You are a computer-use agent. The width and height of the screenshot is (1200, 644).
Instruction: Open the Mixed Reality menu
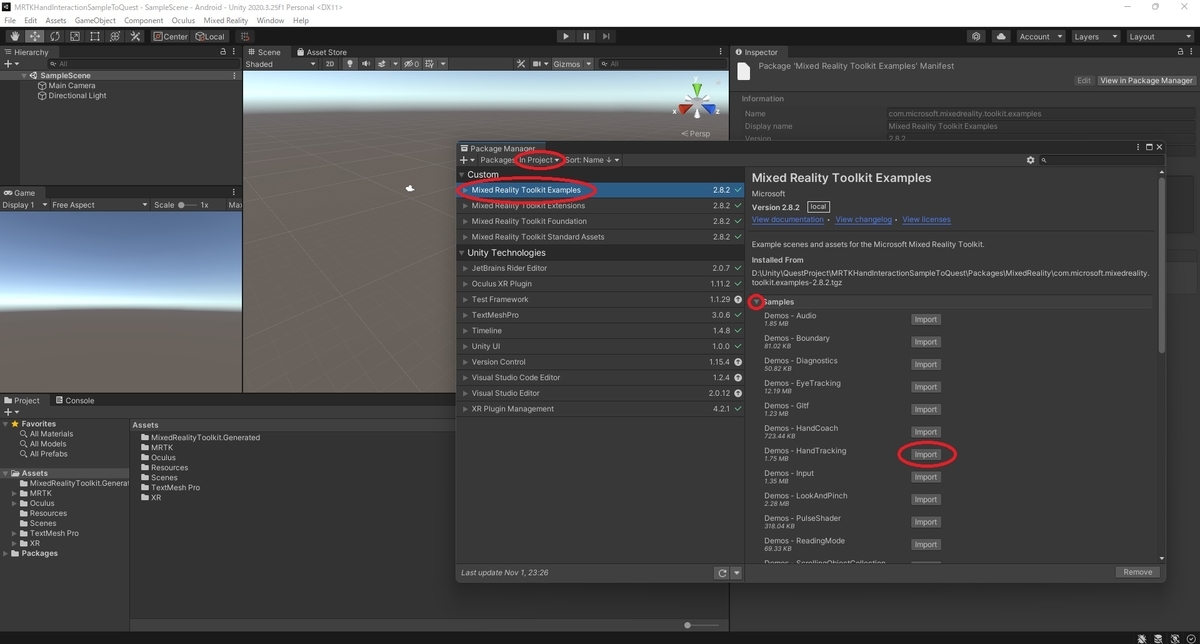click(226, 20)
